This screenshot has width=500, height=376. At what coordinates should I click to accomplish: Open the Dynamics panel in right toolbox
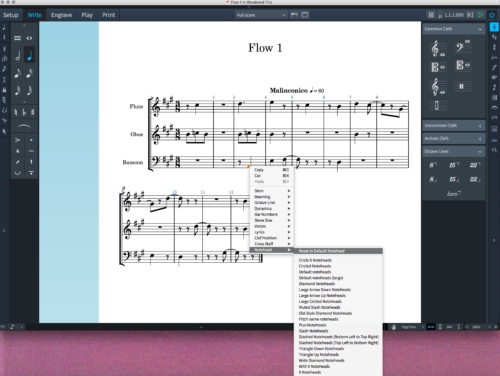[x=494, y=67]
